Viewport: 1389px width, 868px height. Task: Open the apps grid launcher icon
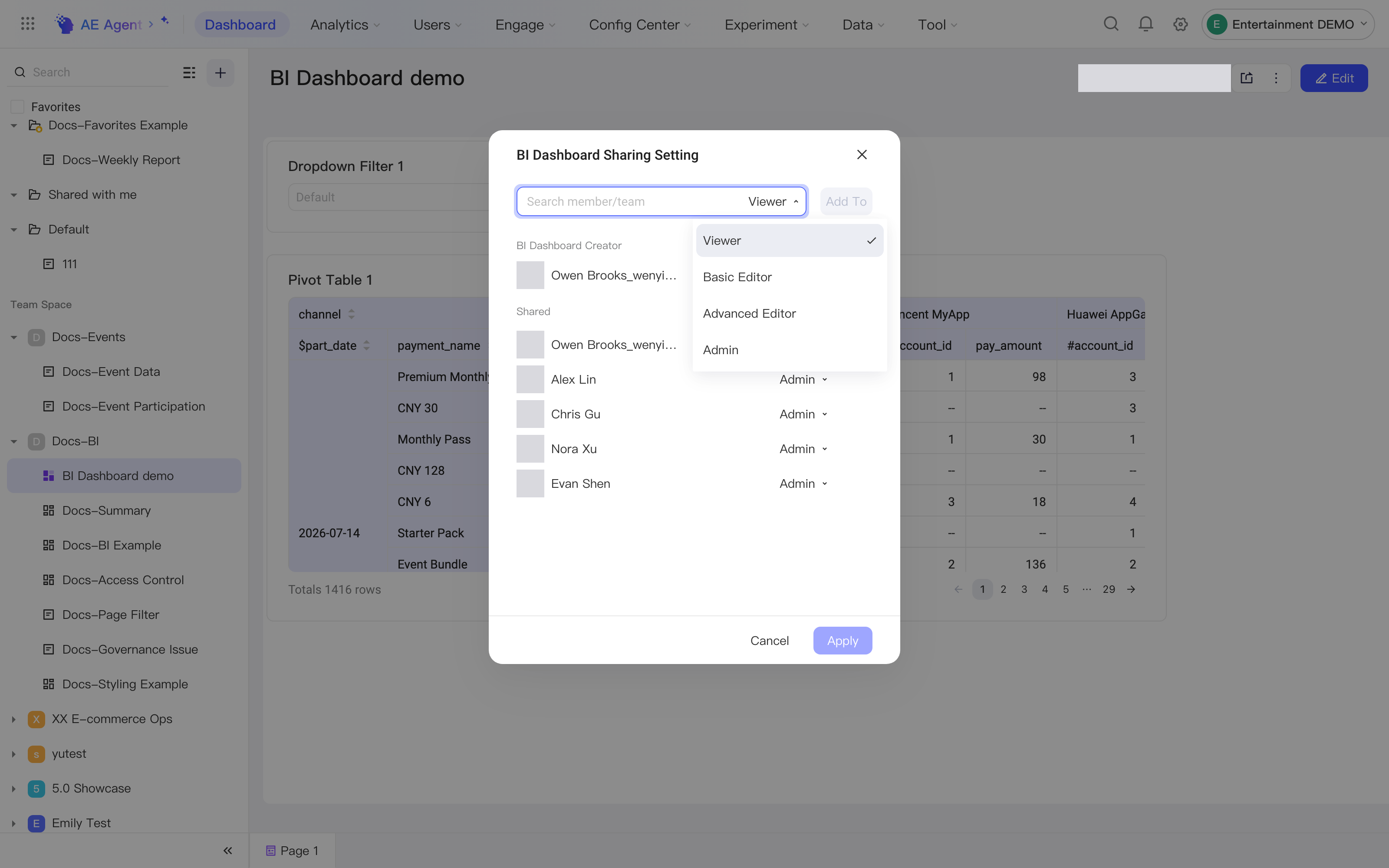point(27,24)
